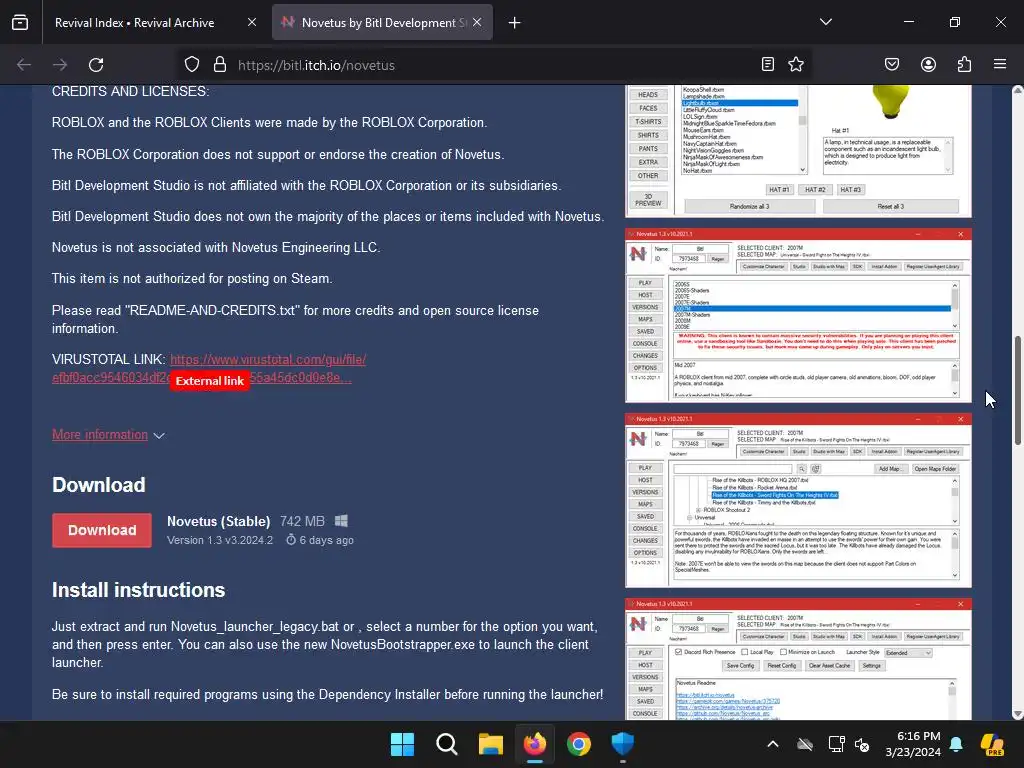The image size is (1024, 768).
Task: Open clock and date panel
Action: (x=913, y=744)
